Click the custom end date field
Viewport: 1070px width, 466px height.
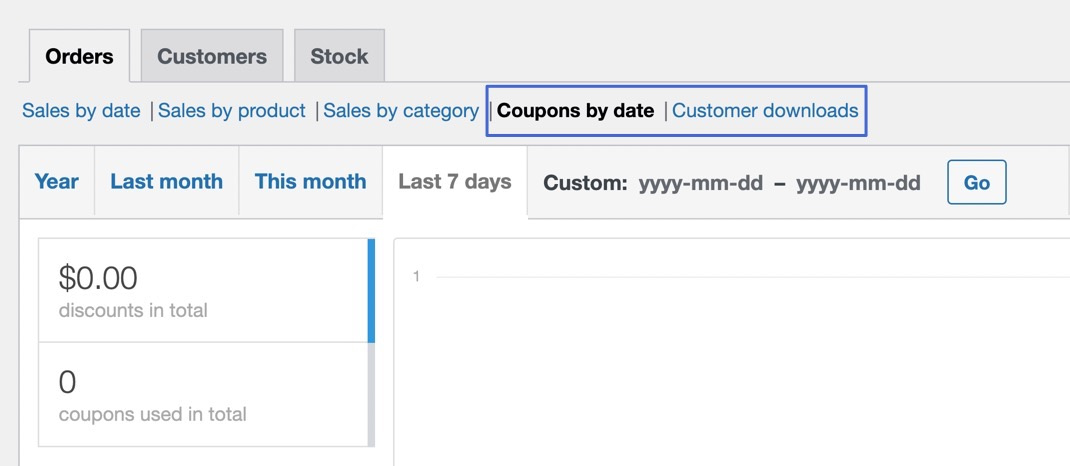click(858, 183)
